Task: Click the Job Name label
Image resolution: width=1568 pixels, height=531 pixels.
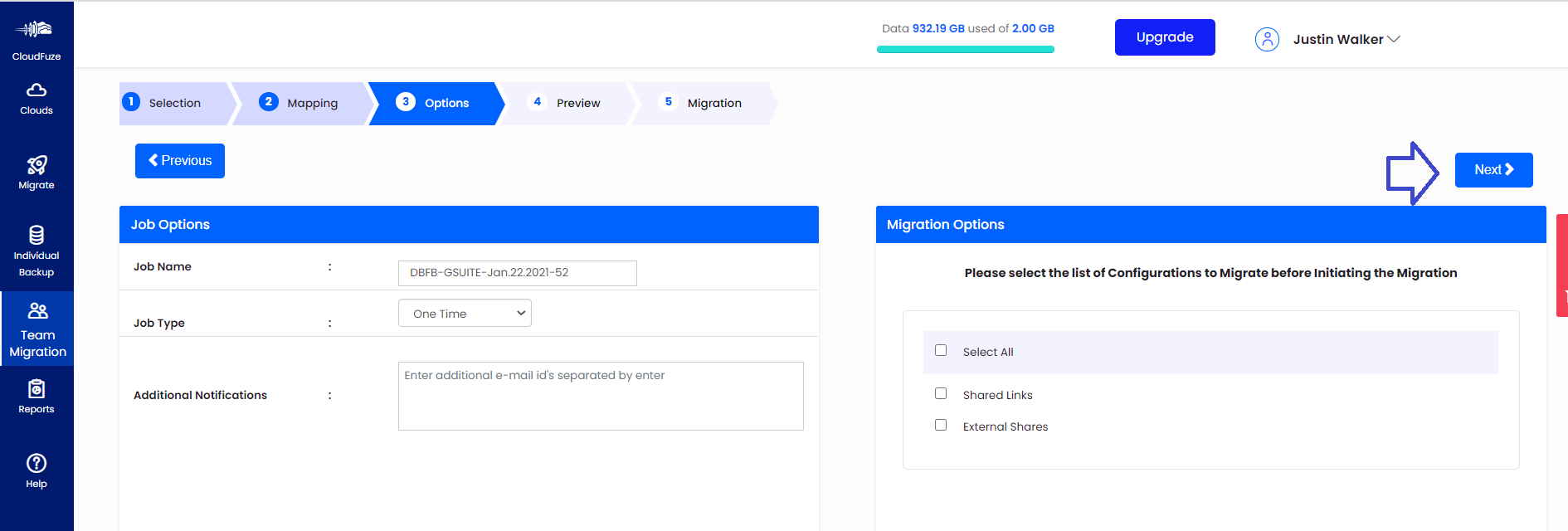Action: (163, 266)
